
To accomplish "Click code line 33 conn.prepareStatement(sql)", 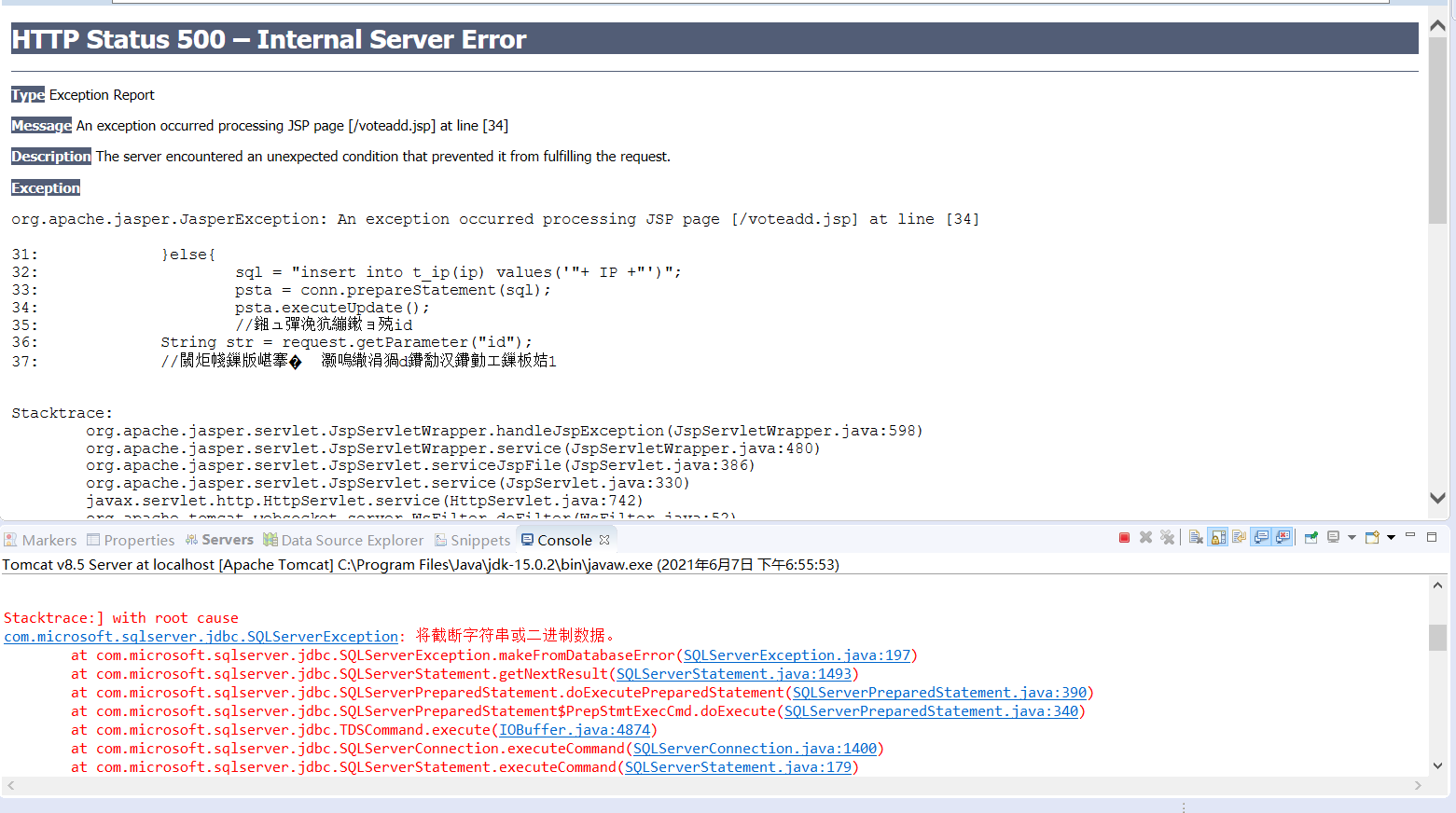I will (x=393, y=290).
